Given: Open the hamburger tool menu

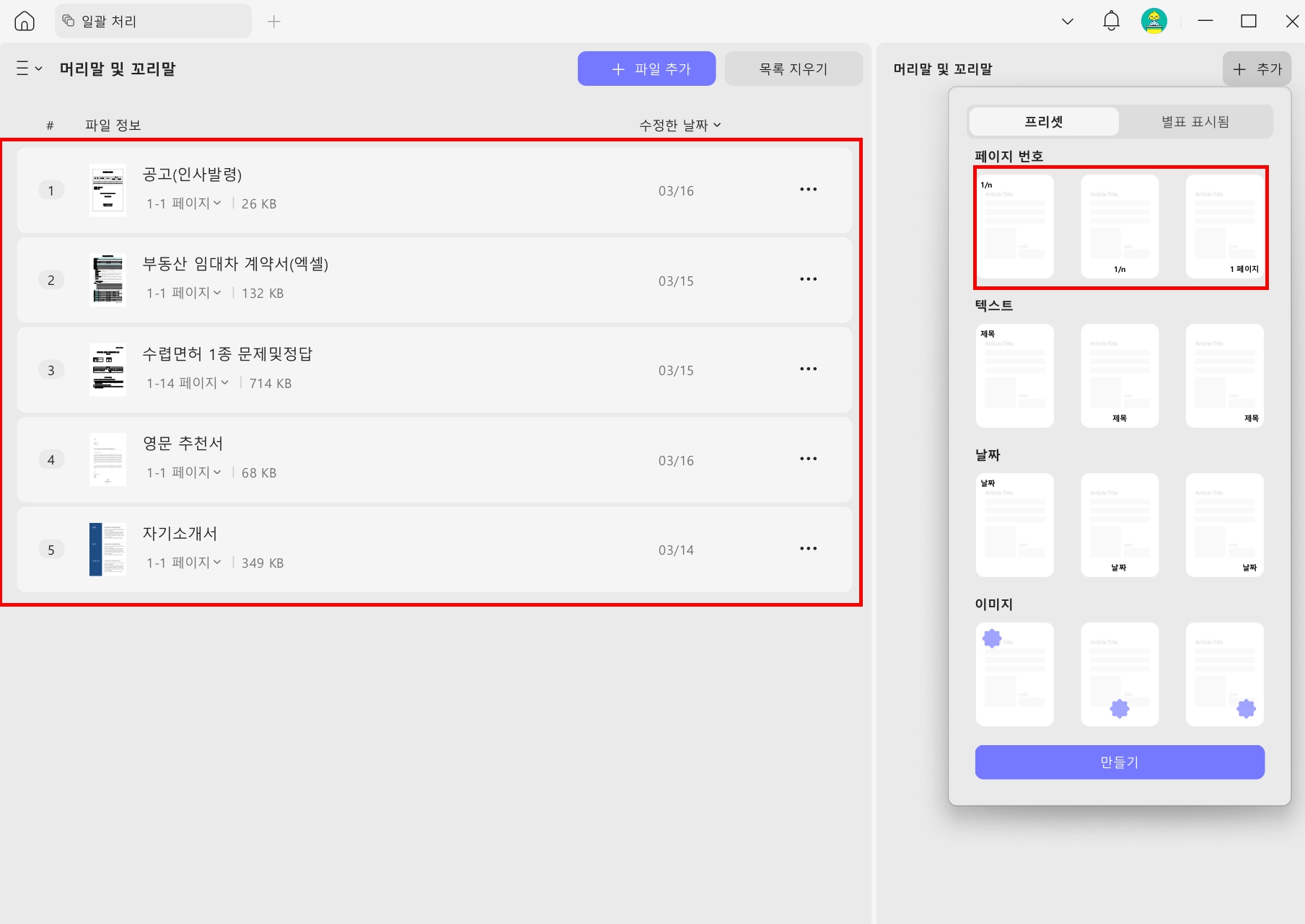Looking at the screenshot, I should pyautogui.click(x=29, y=69).
